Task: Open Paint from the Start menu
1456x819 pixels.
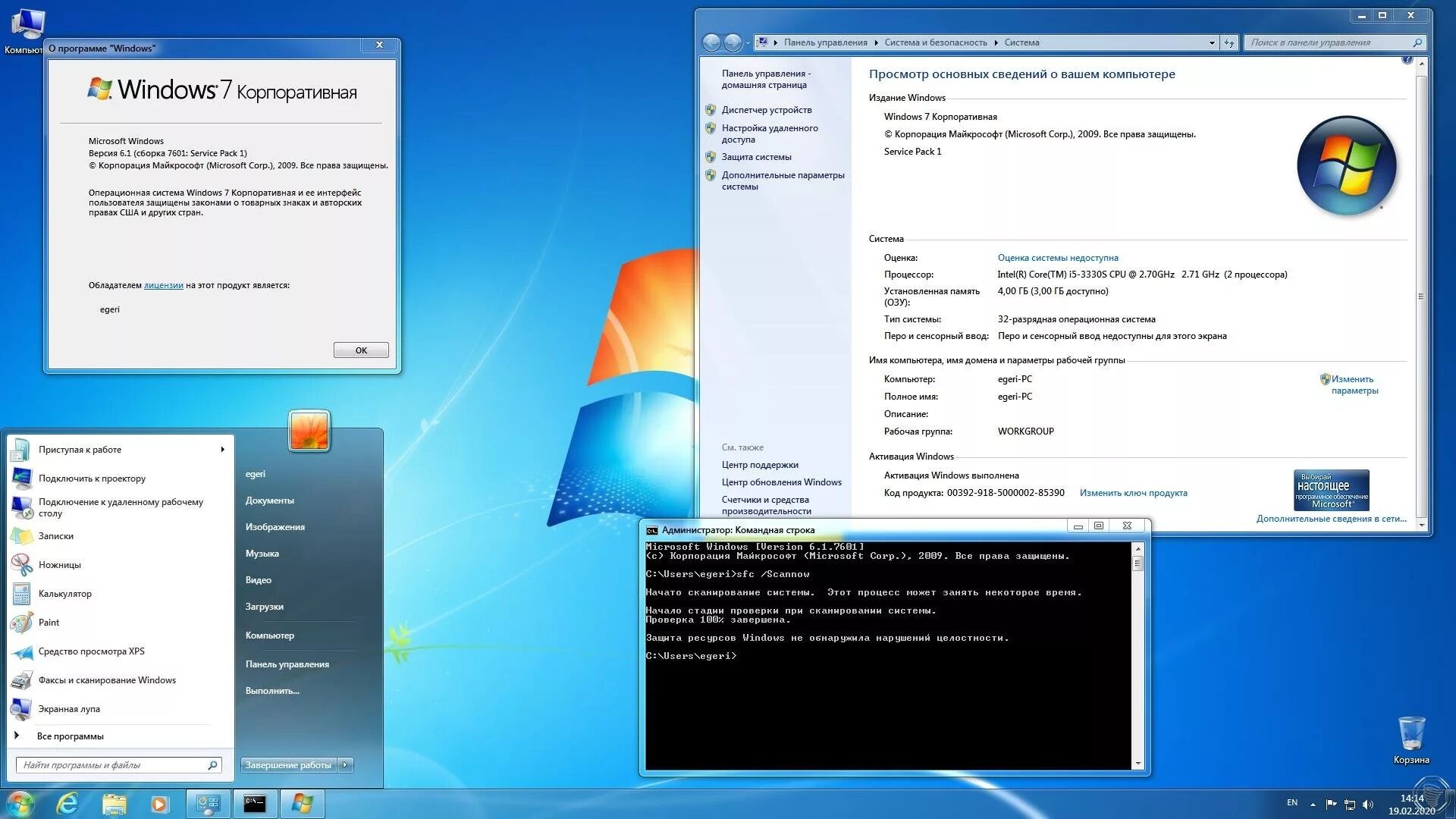Action: (x=49, y=623)
